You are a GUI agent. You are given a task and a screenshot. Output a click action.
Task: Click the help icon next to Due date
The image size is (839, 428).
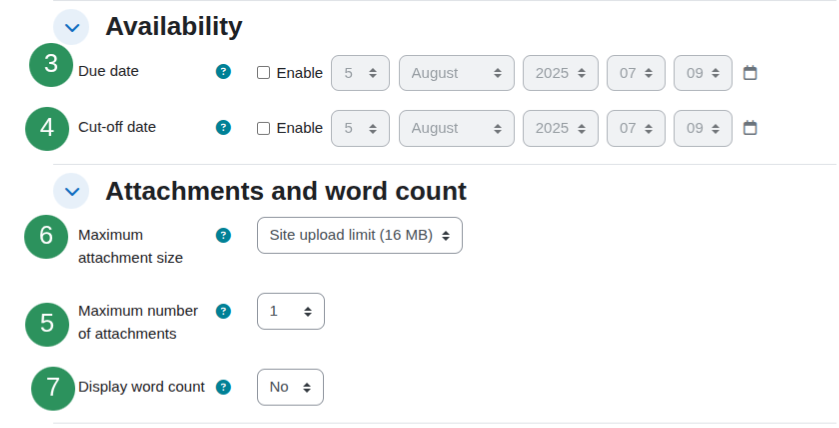tap(223, 72)
